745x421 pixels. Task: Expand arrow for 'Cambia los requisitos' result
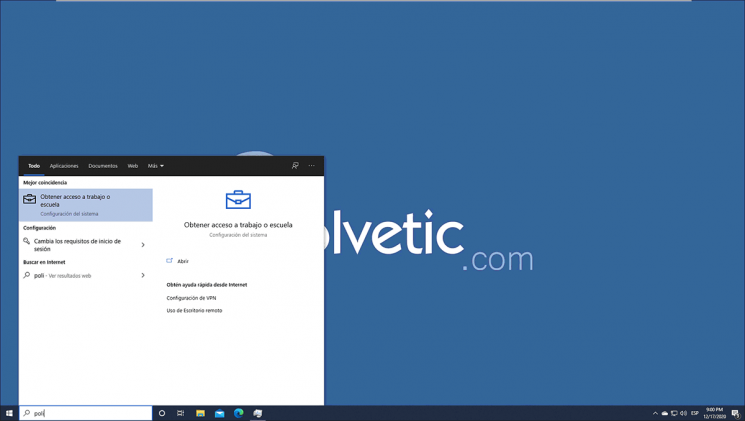pyautogui.click(x=143, y=245)
